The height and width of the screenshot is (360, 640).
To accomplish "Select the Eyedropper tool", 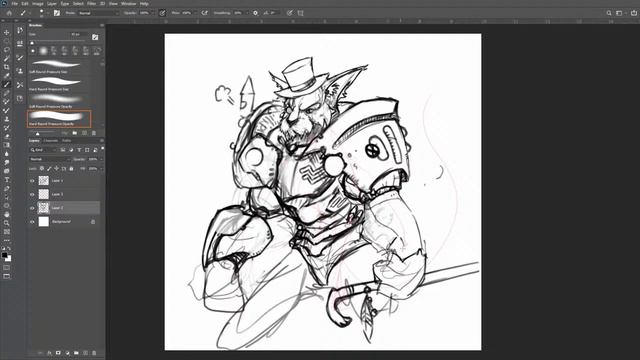I will [x=7, y=76].
